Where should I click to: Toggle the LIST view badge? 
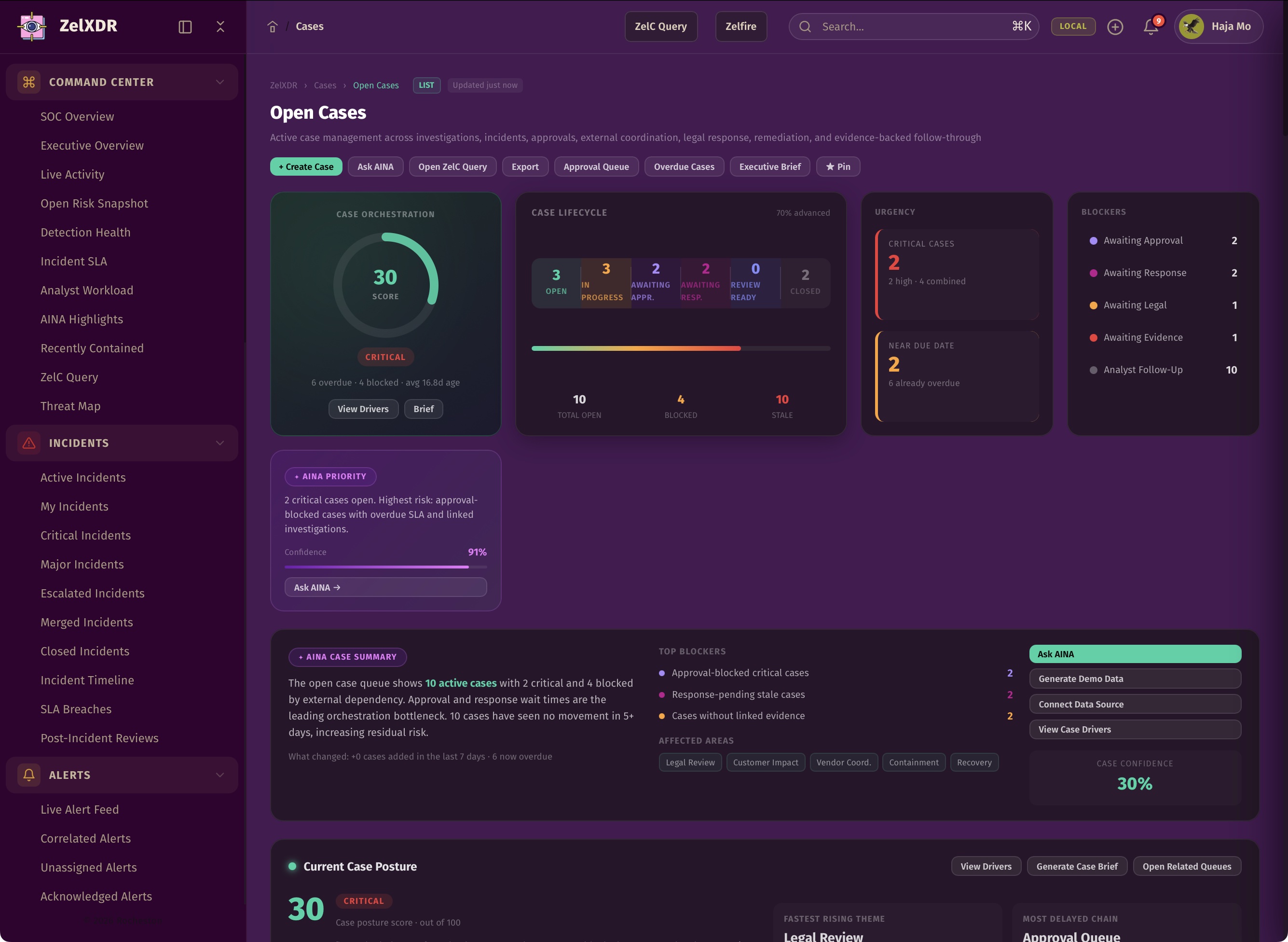coord(426,85)
